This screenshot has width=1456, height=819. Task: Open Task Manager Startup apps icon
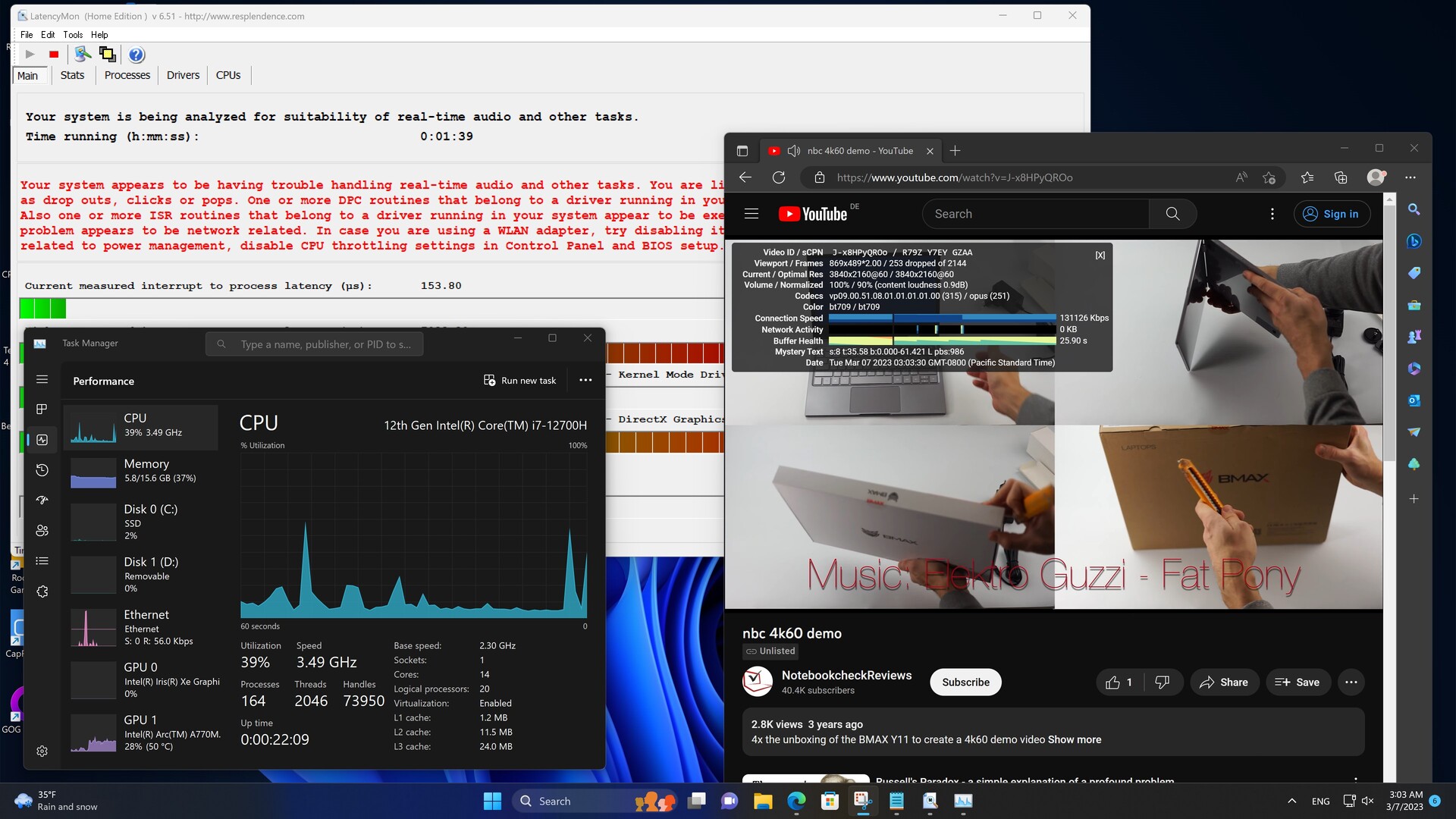tap(42, 500)
